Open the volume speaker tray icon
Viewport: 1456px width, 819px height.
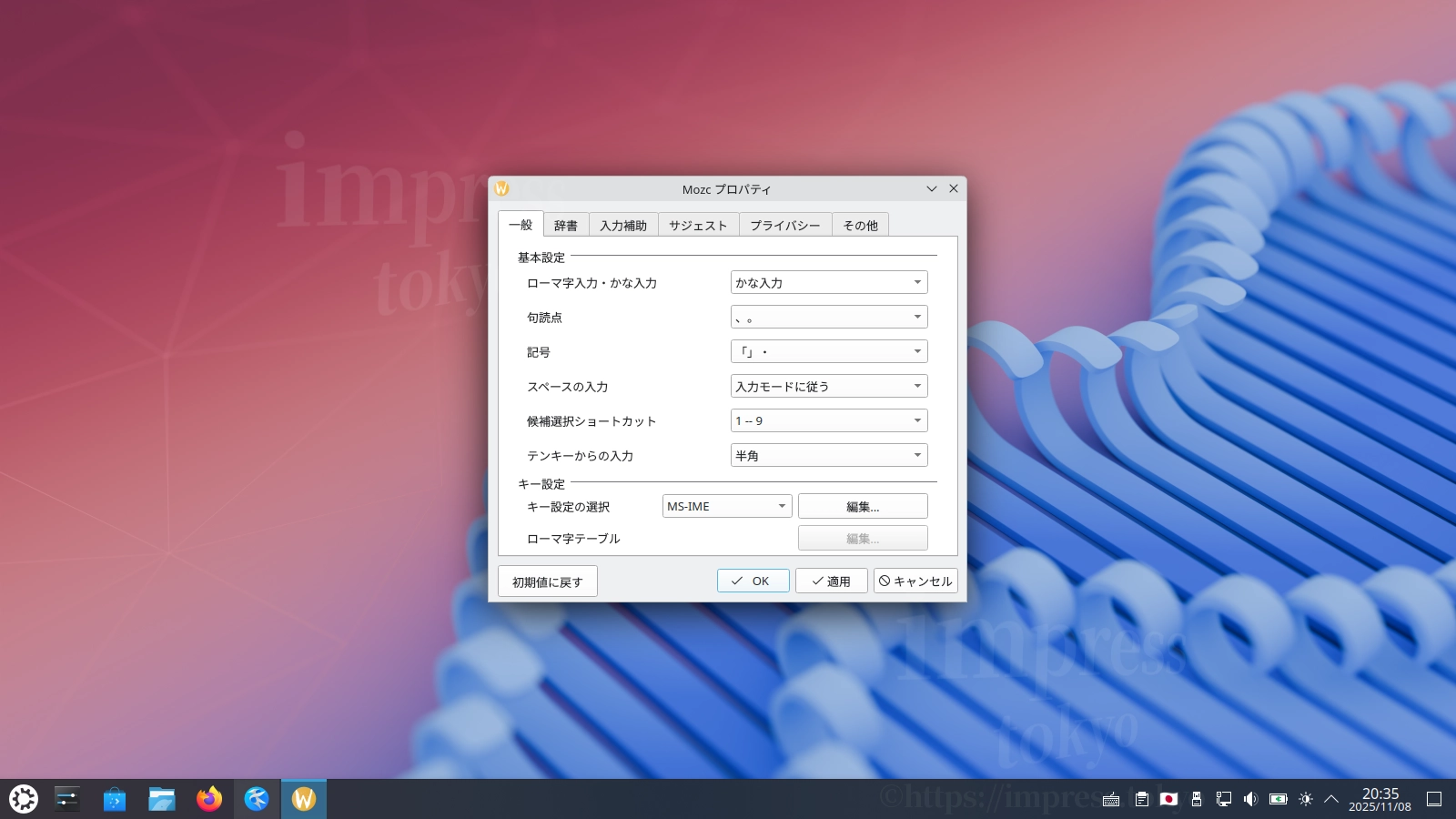click(x=1251, y=799)
